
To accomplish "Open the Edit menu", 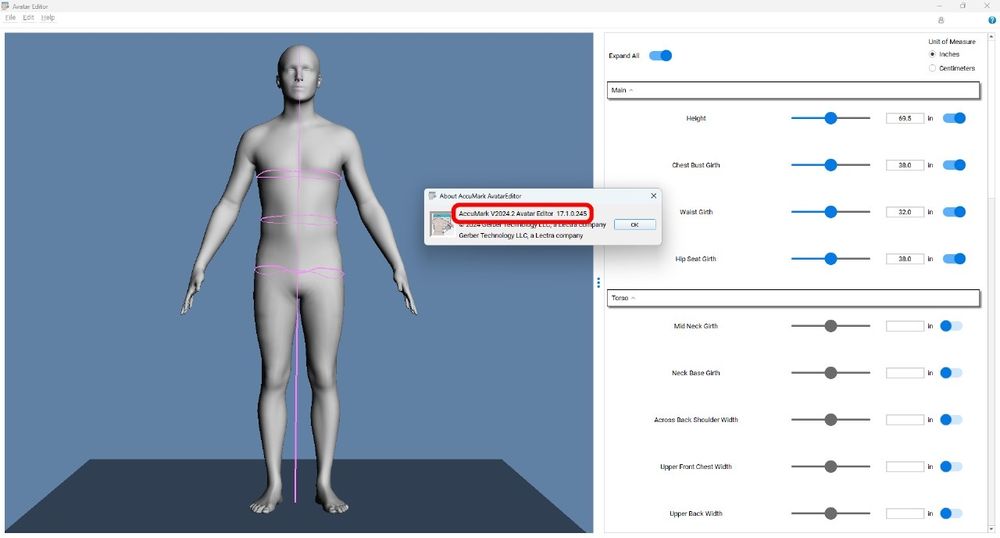I will coord(28,18).
